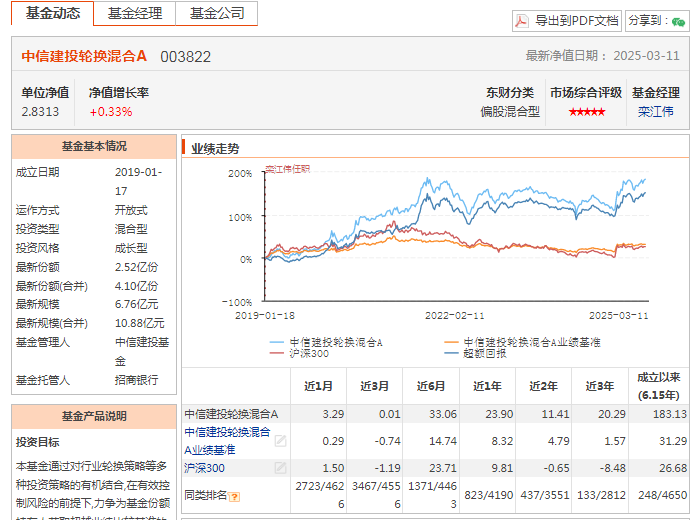The width and height of the screenshot is (697, 520).
Task: Open 中信建投轮换混合A业绩基准 link in table
Action: tap(227, 441)
